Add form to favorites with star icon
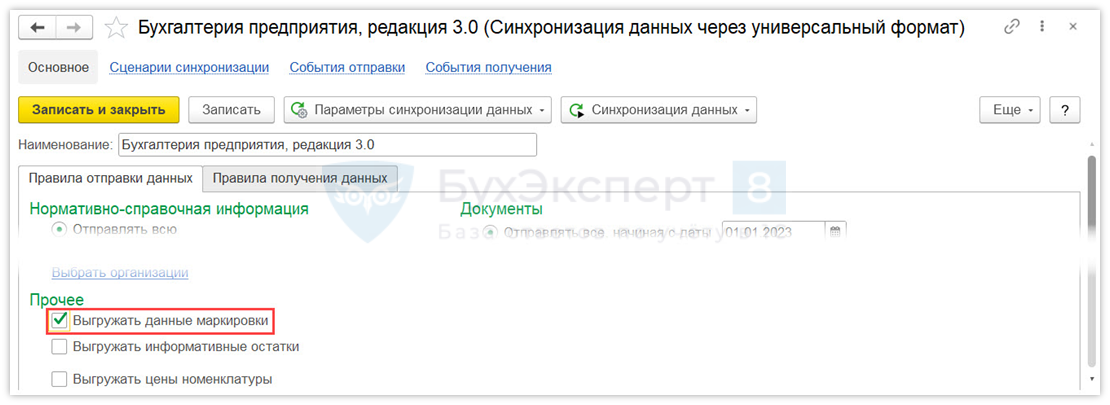The height and width of the screenshot is (405, 1110). pos(116,28)
